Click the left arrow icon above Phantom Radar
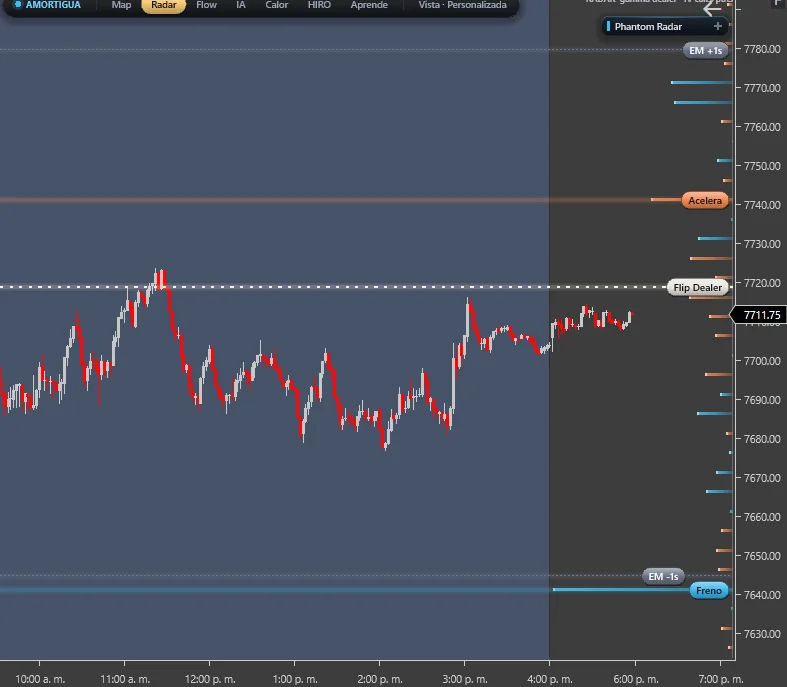787x687 pixels. pyautogui.click(x=711, y=8)
